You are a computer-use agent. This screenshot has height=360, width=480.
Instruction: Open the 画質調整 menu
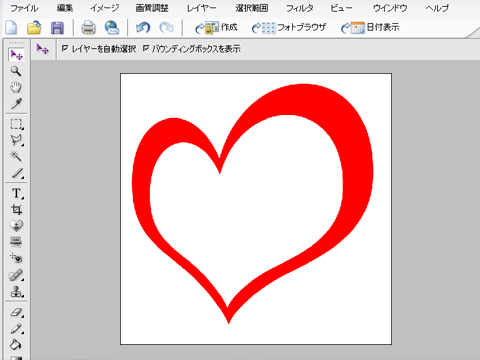(152, 8)
